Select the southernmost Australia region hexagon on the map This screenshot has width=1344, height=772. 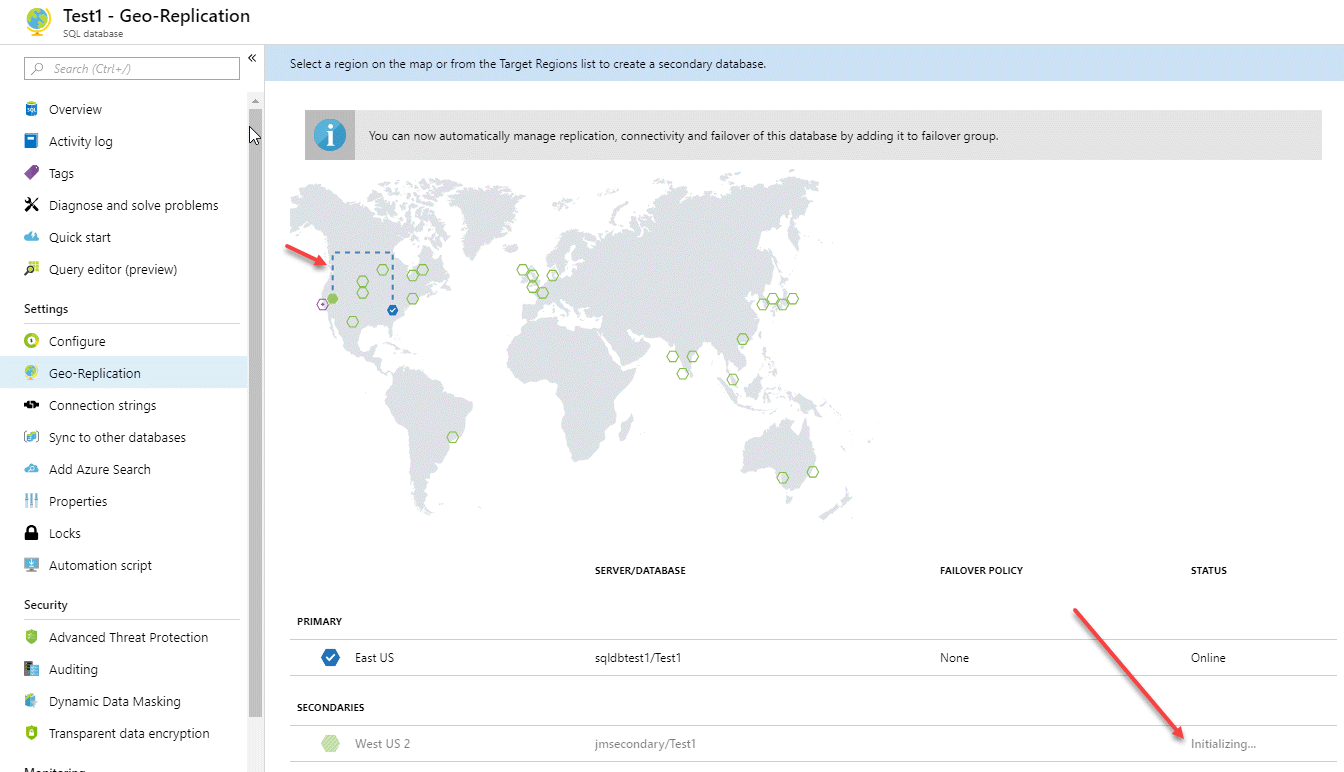pyautogui.click(x=783, y=477)
